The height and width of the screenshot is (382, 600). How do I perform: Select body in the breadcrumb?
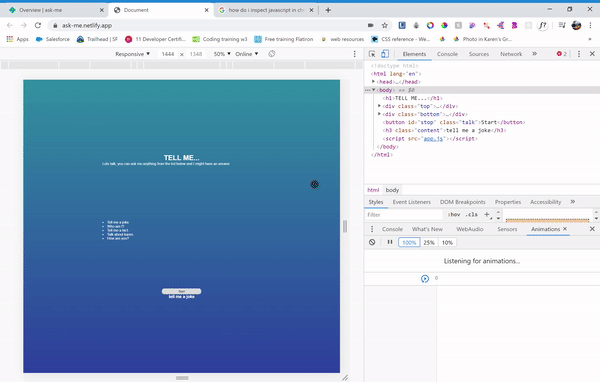coord(392,190)
